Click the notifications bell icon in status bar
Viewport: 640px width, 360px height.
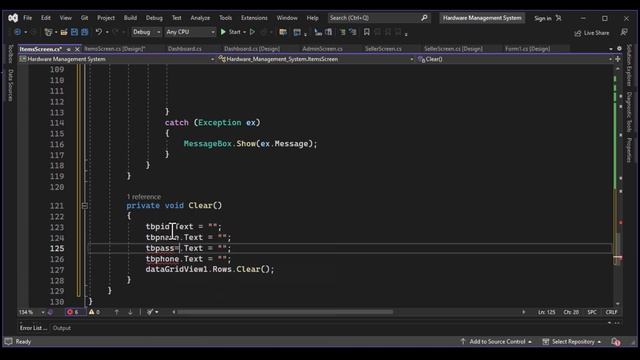616,342
